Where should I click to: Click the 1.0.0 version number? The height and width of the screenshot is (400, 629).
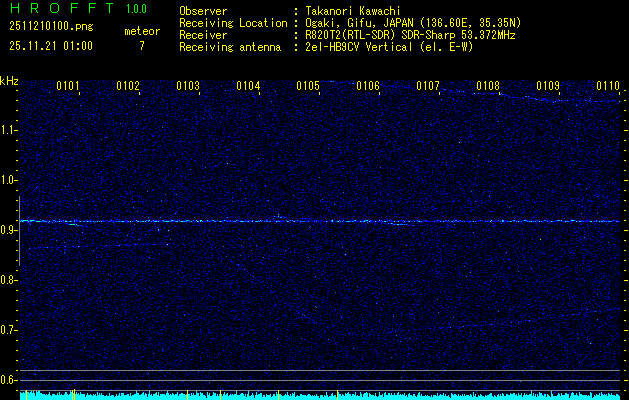(136, 9)
